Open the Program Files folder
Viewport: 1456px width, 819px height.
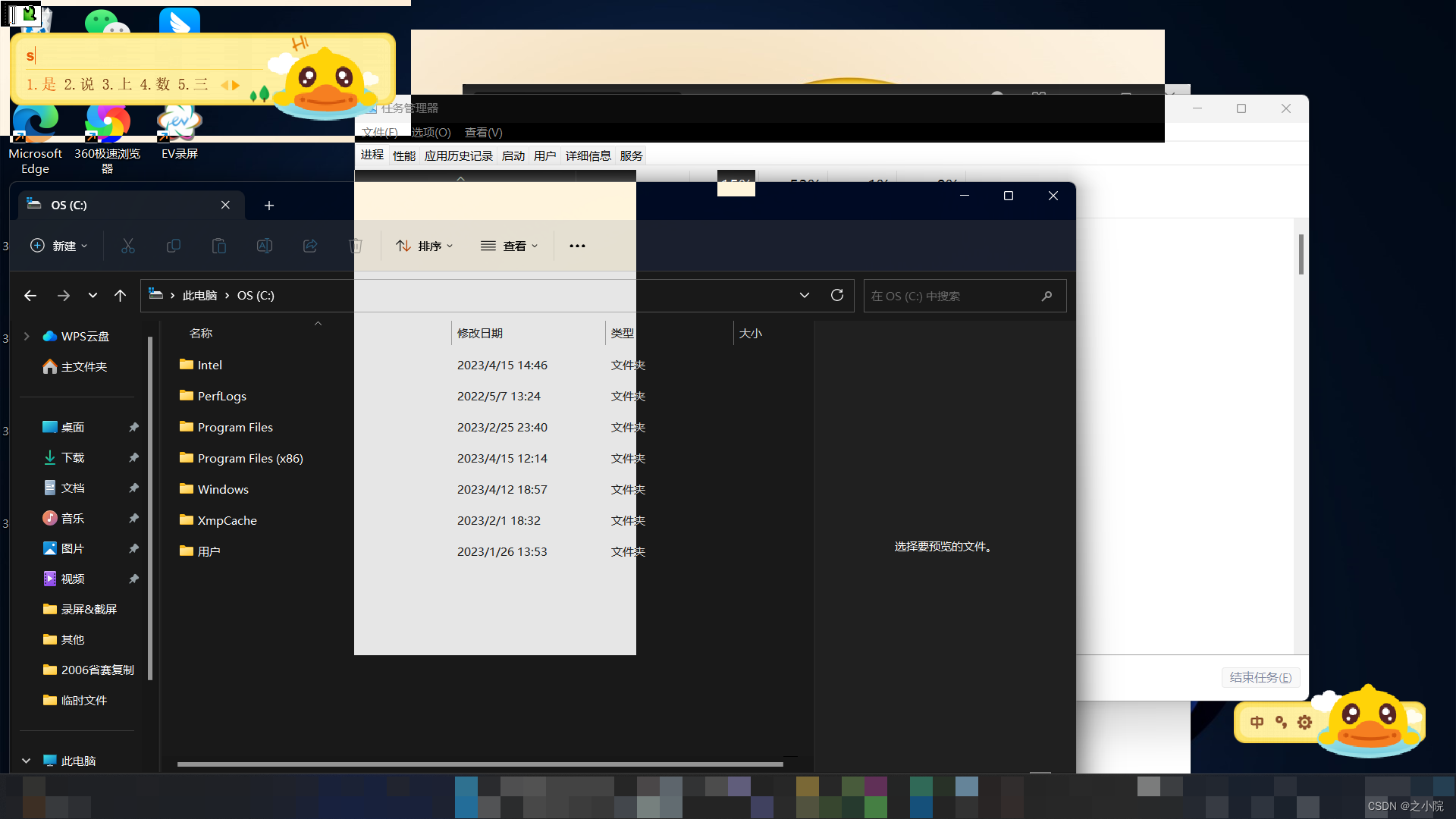(235, 427)
